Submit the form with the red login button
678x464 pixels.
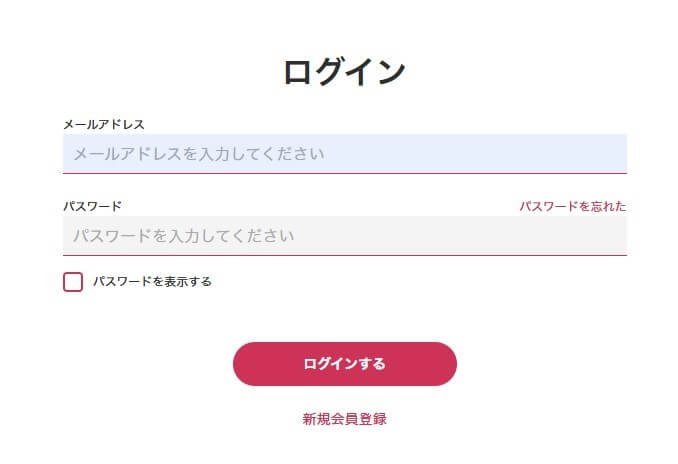tap(344, 364)
